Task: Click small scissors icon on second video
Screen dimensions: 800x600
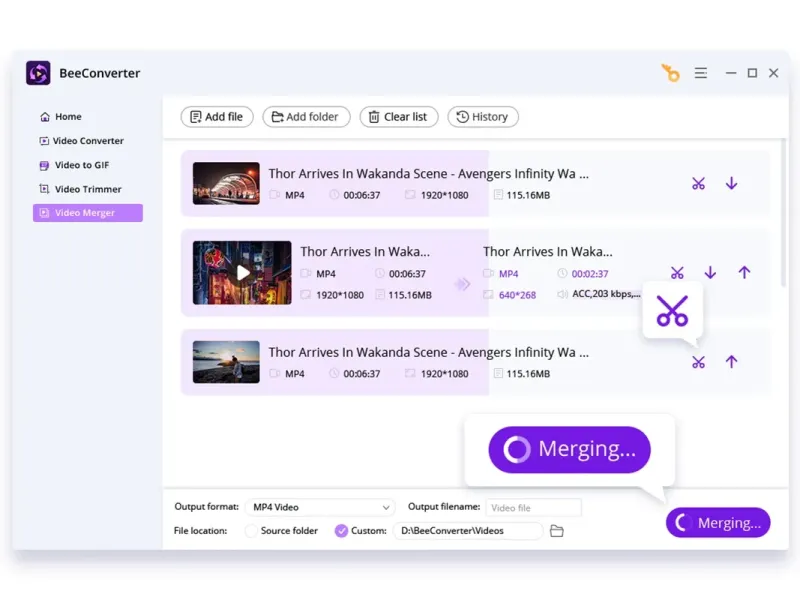Action: coord(677,273)
